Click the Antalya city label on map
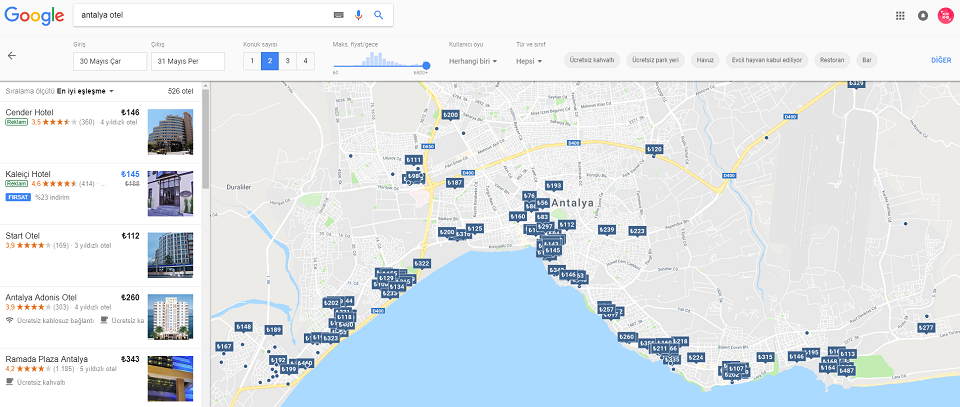The width and height of the screenshot is (960, 407). (572, 203)
